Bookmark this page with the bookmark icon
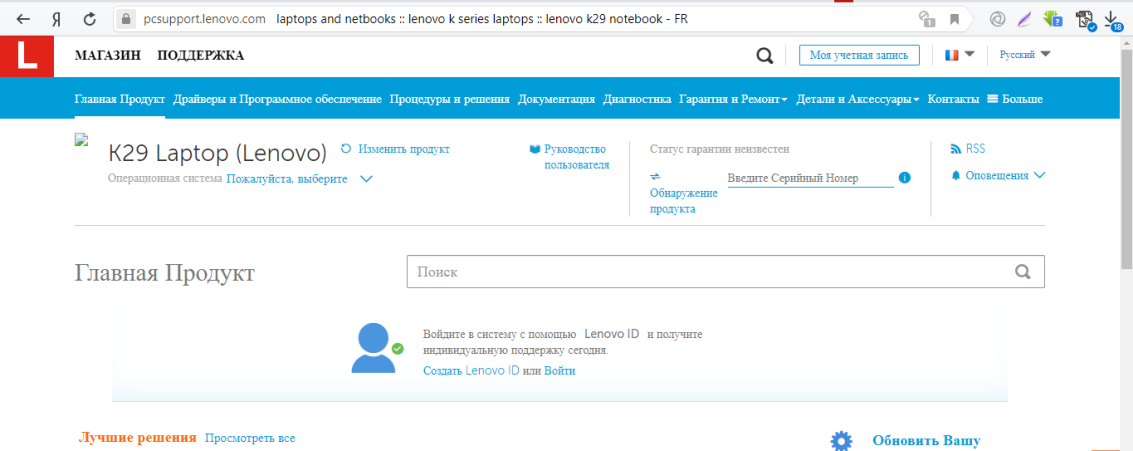Image resolution: width=1133 pixels, height=451 pixels. click(x=955, y=20)
